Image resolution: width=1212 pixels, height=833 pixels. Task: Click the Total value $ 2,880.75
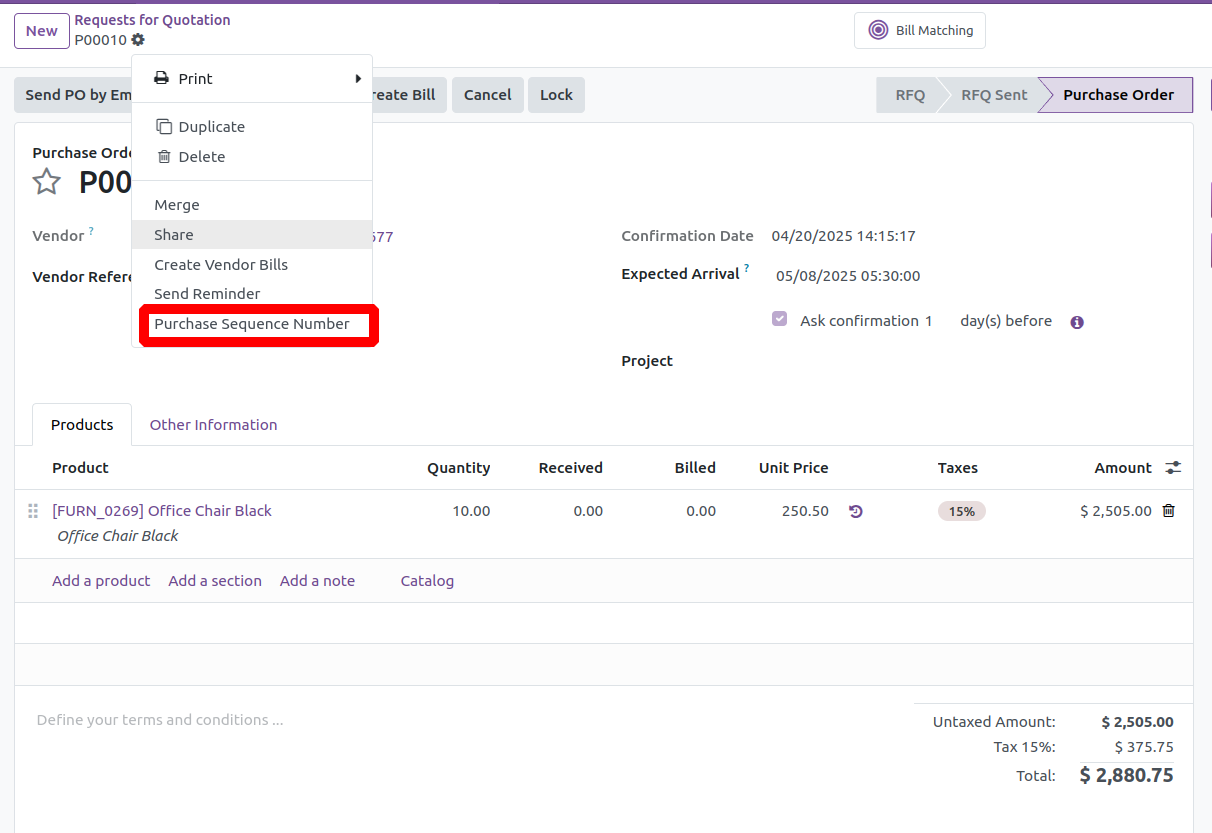(1127, 775)
